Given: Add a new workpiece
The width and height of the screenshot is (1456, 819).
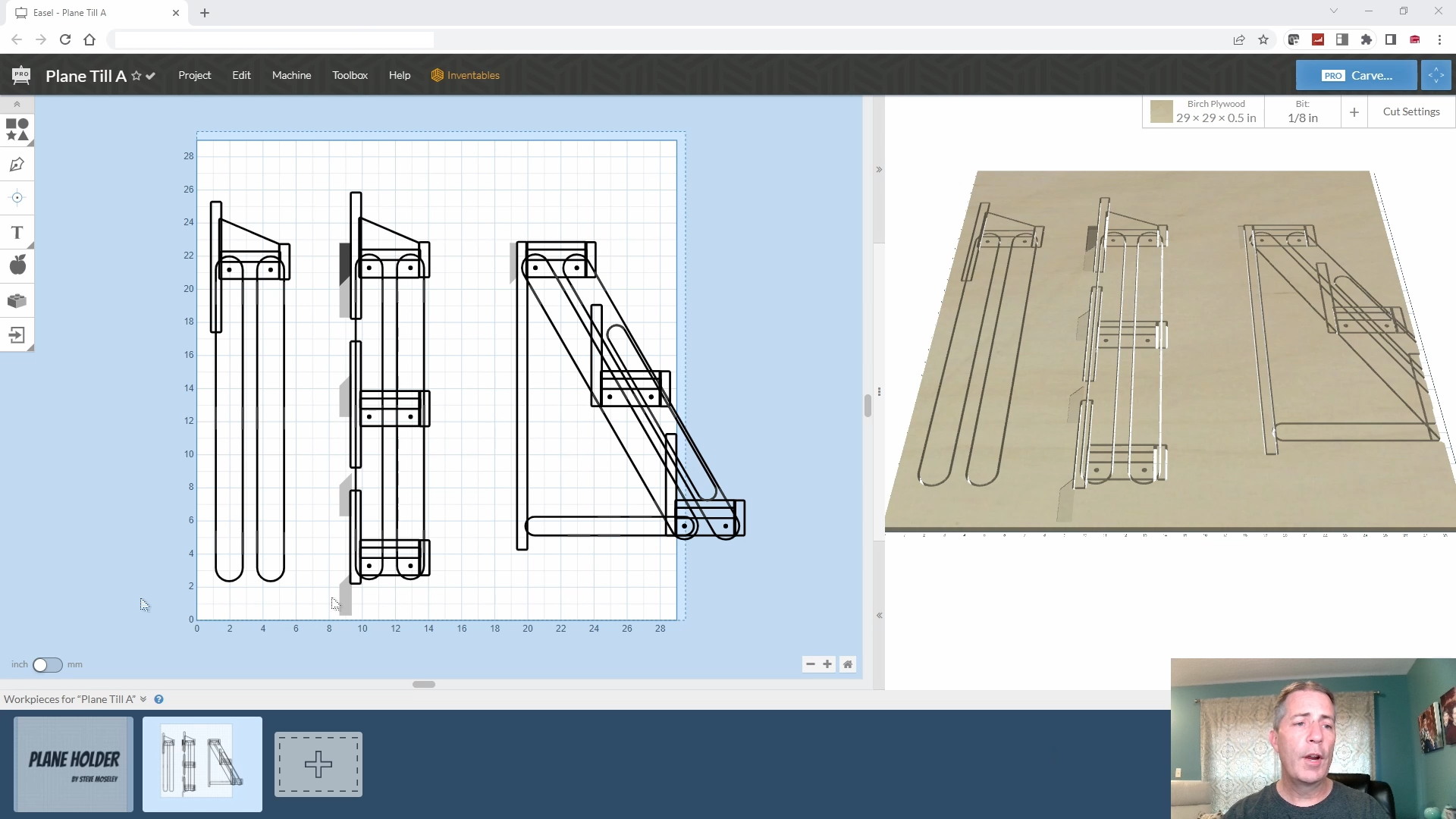Looking at the screenshot, I should click(318, 764).
